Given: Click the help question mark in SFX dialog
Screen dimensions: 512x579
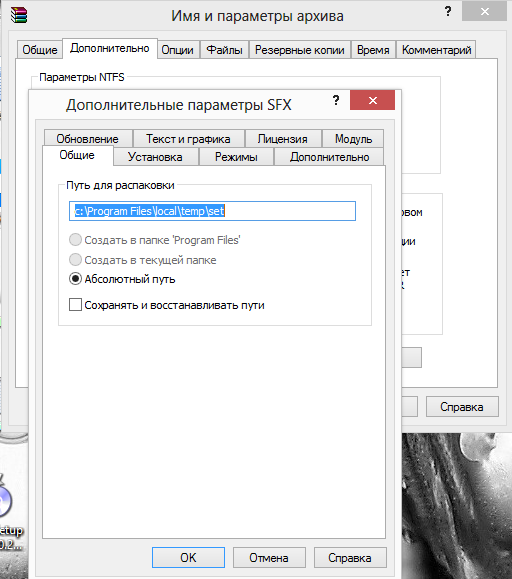Looking at the screenshot, I should click(x=336, y=100).
